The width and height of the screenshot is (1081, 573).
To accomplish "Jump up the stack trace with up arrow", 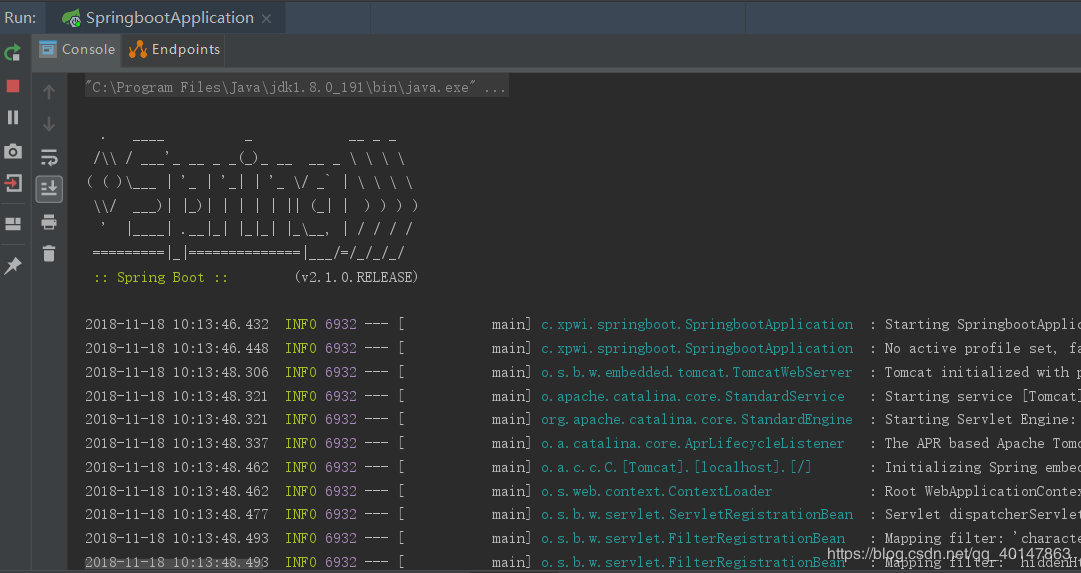I will 49,92.
